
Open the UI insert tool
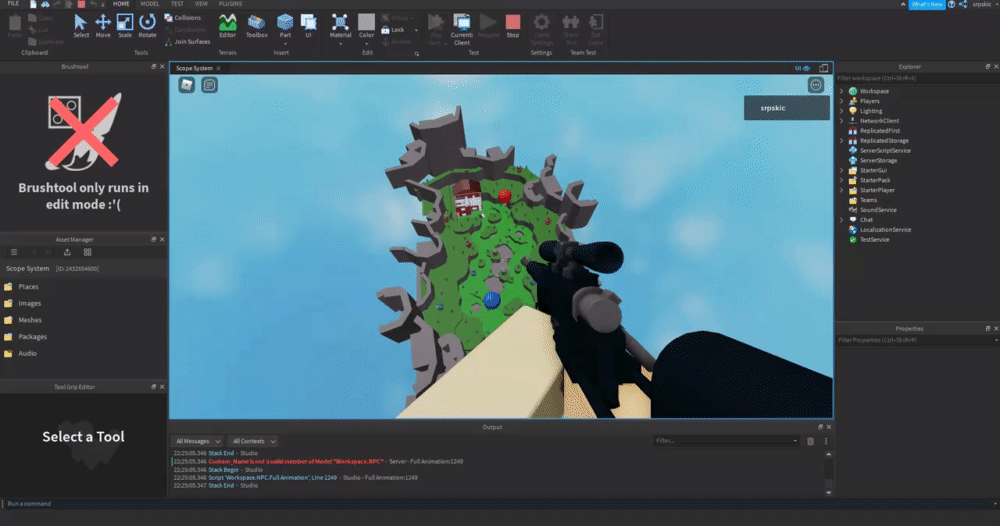pyautogui.click(x=309, y=26)
